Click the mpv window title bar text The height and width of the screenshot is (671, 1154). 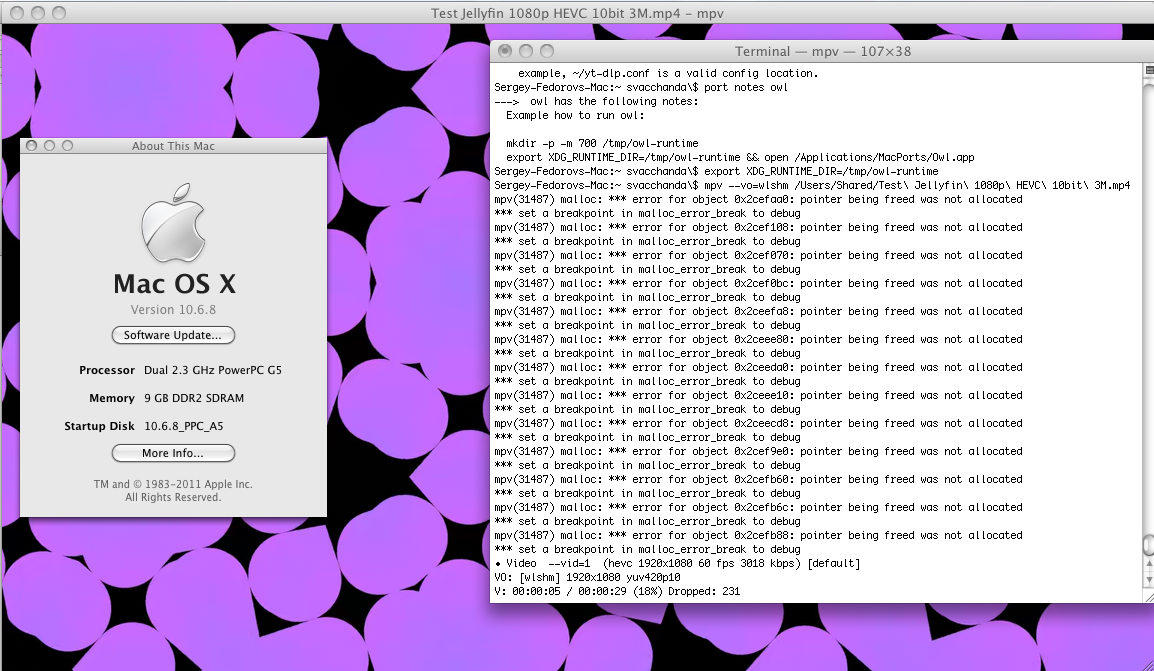click(577, 13)
